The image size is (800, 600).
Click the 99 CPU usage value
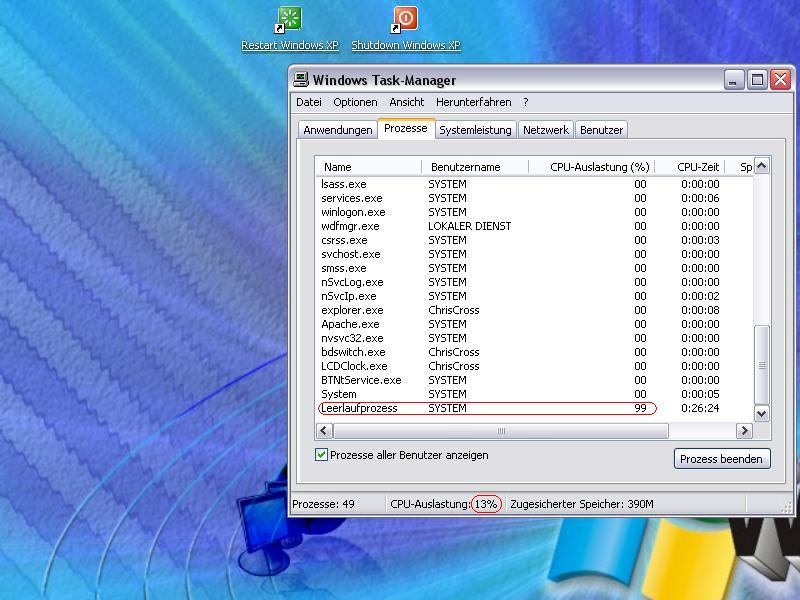tap(640, 408)
